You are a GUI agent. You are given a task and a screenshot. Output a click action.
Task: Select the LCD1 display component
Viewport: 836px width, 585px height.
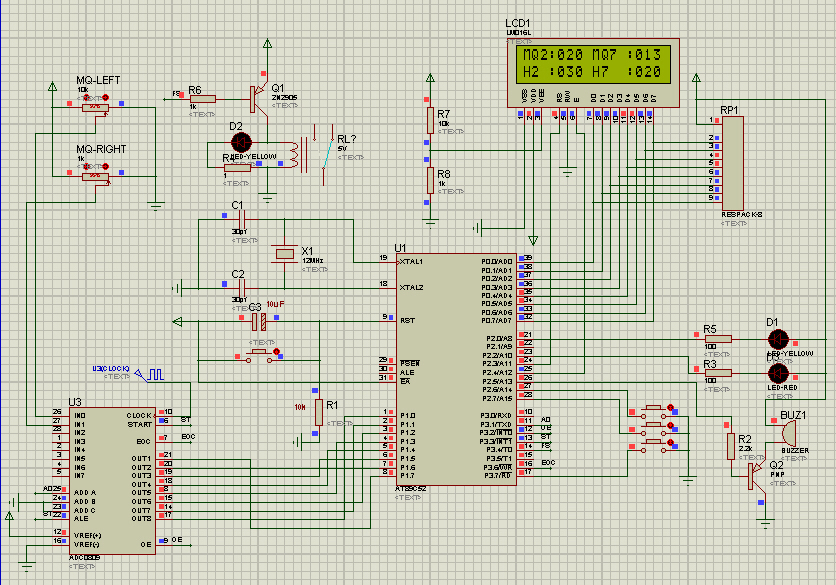[593, 73]
